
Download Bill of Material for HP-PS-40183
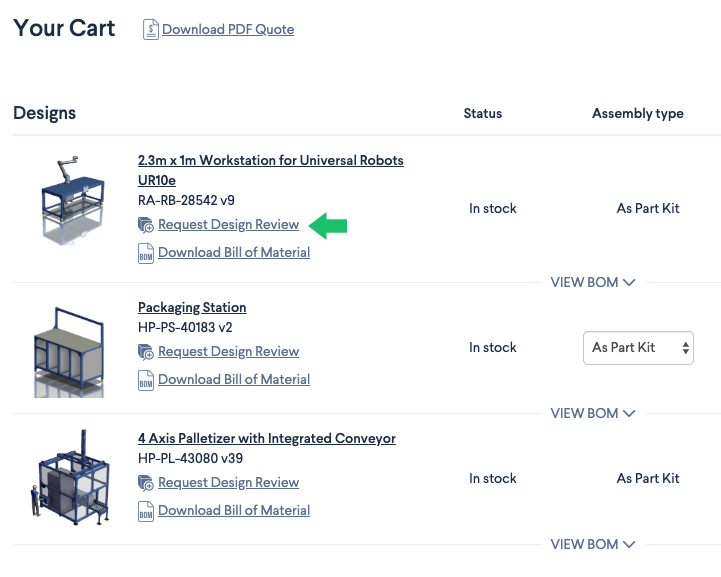(x=234, y=379)
